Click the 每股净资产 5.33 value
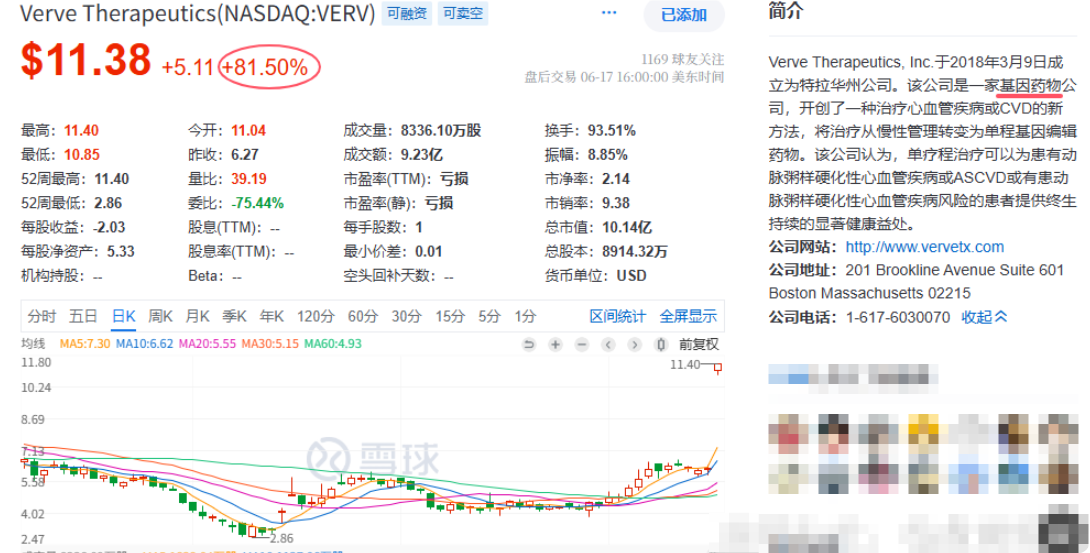The height and width of the screenshot is (553, 1090). click(x=121, y=251)
